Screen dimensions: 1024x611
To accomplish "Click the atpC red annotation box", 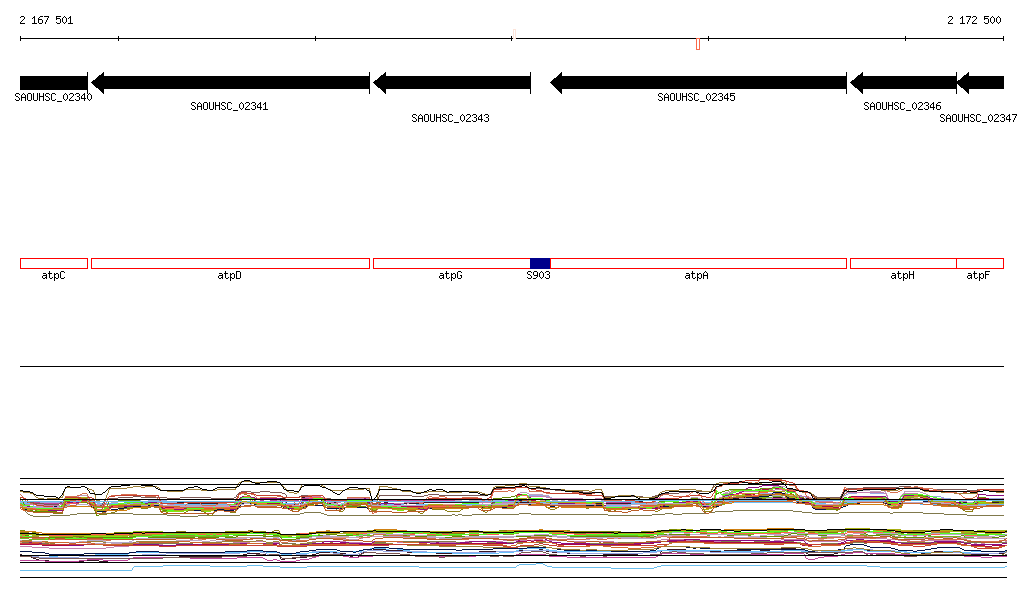I will pos(54,264).
